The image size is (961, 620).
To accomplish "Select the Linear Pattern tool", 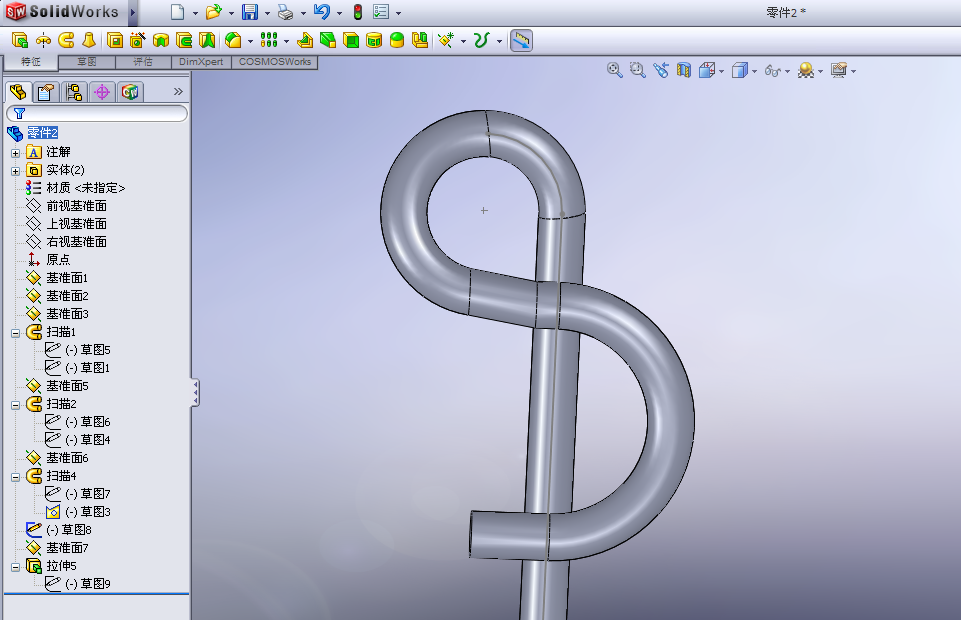I will [x=269, y=40].
